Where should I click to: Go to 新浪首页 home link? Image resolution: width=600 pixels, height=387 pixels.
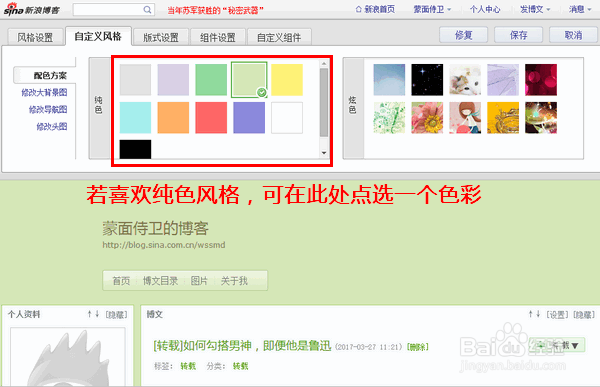point(375,9)
